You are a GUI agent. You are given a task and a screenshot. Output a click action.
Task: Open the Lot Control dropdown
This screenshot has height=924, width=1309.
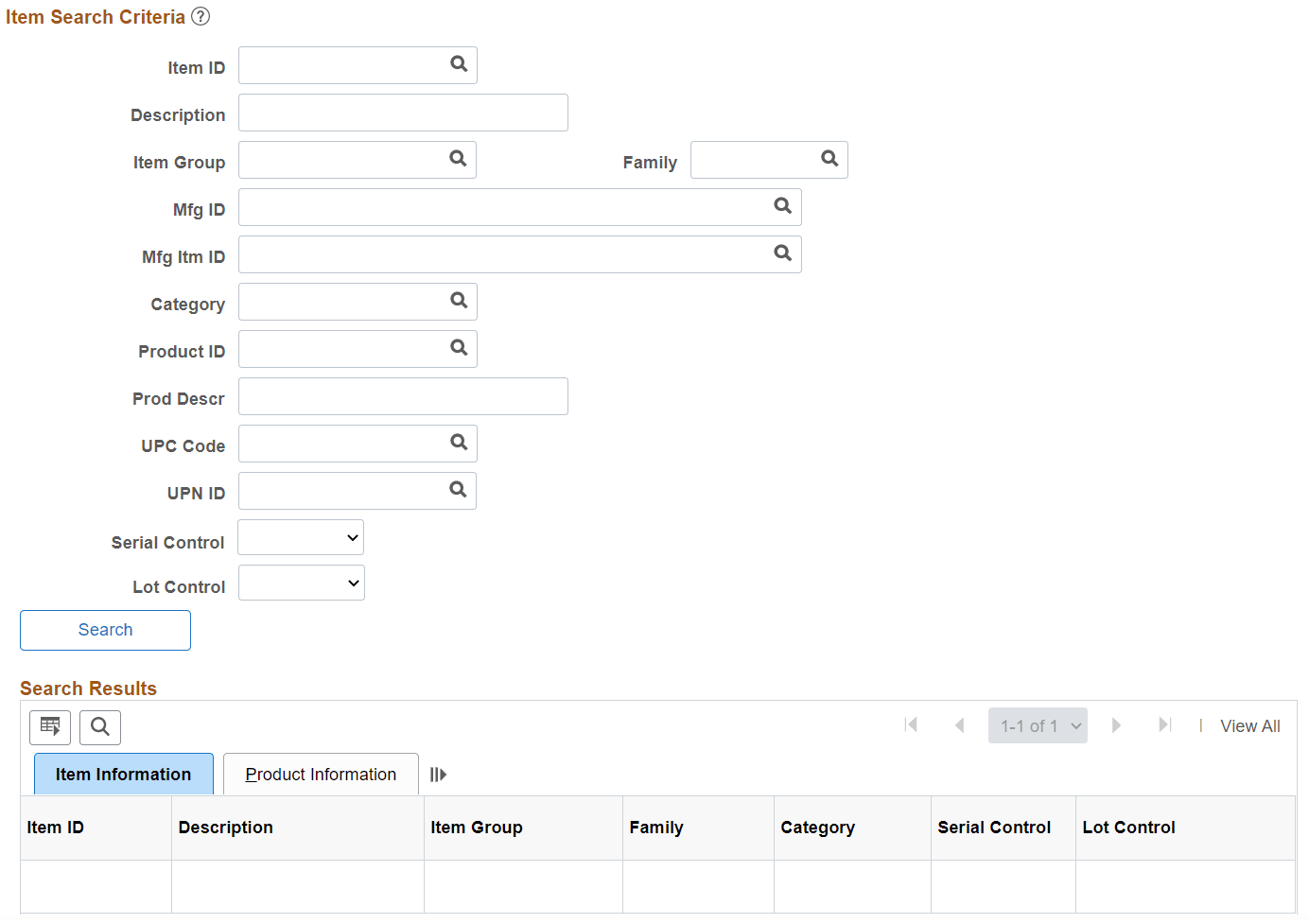point(302,583)
